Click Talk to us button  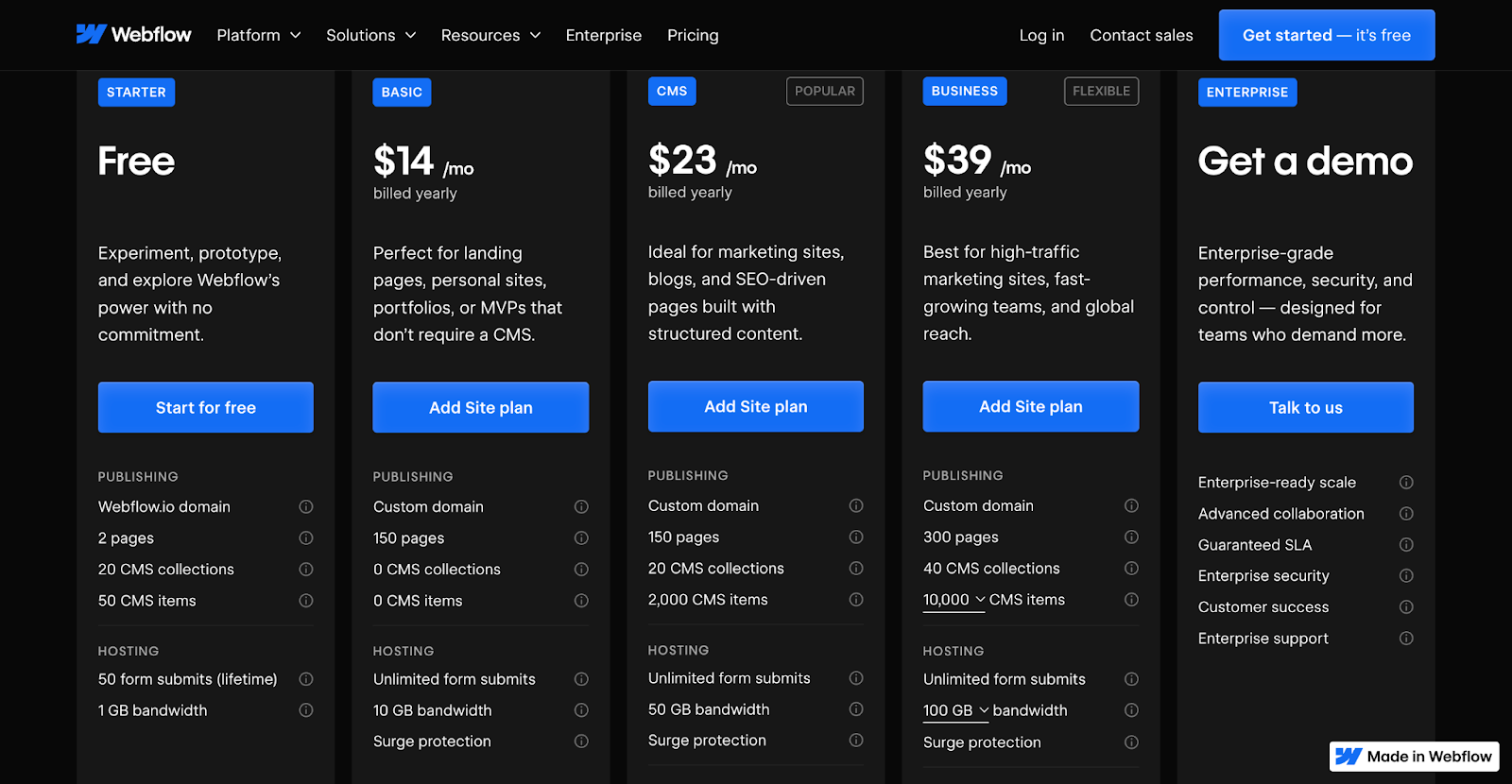[1306, 407]
